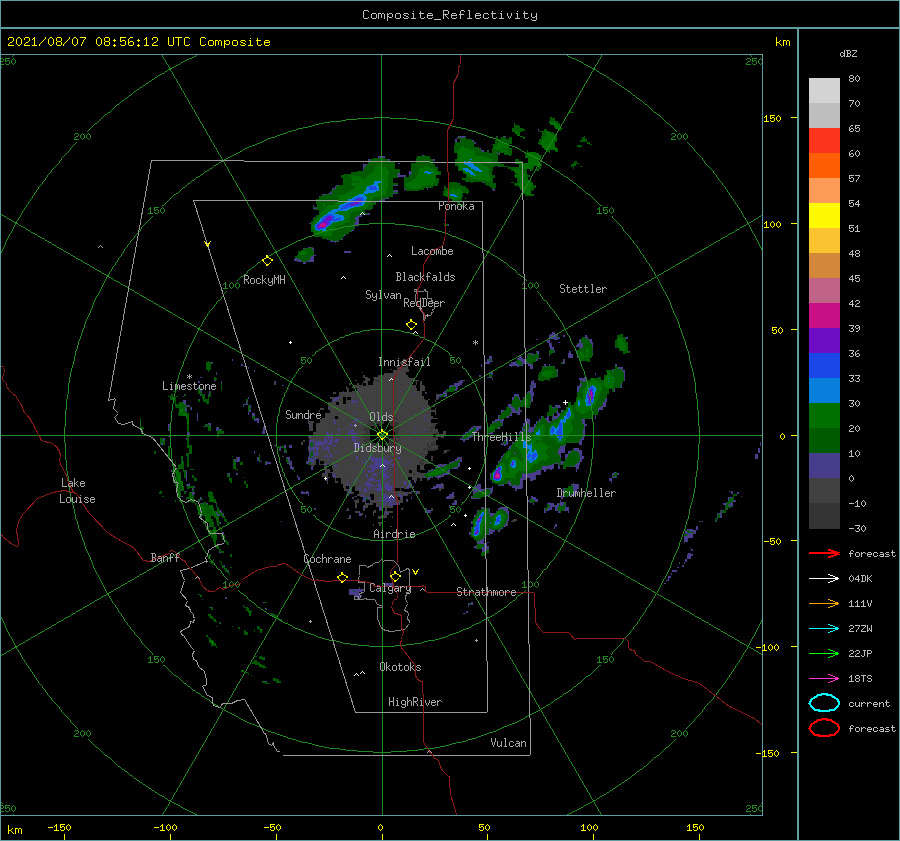Click the RockyMH label
Viewport: 900px width, 841px height.
tap(264, 280)
